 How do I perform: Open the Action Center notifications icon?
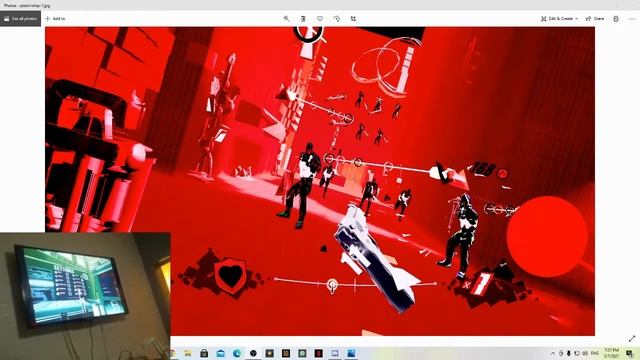point(629,353)
